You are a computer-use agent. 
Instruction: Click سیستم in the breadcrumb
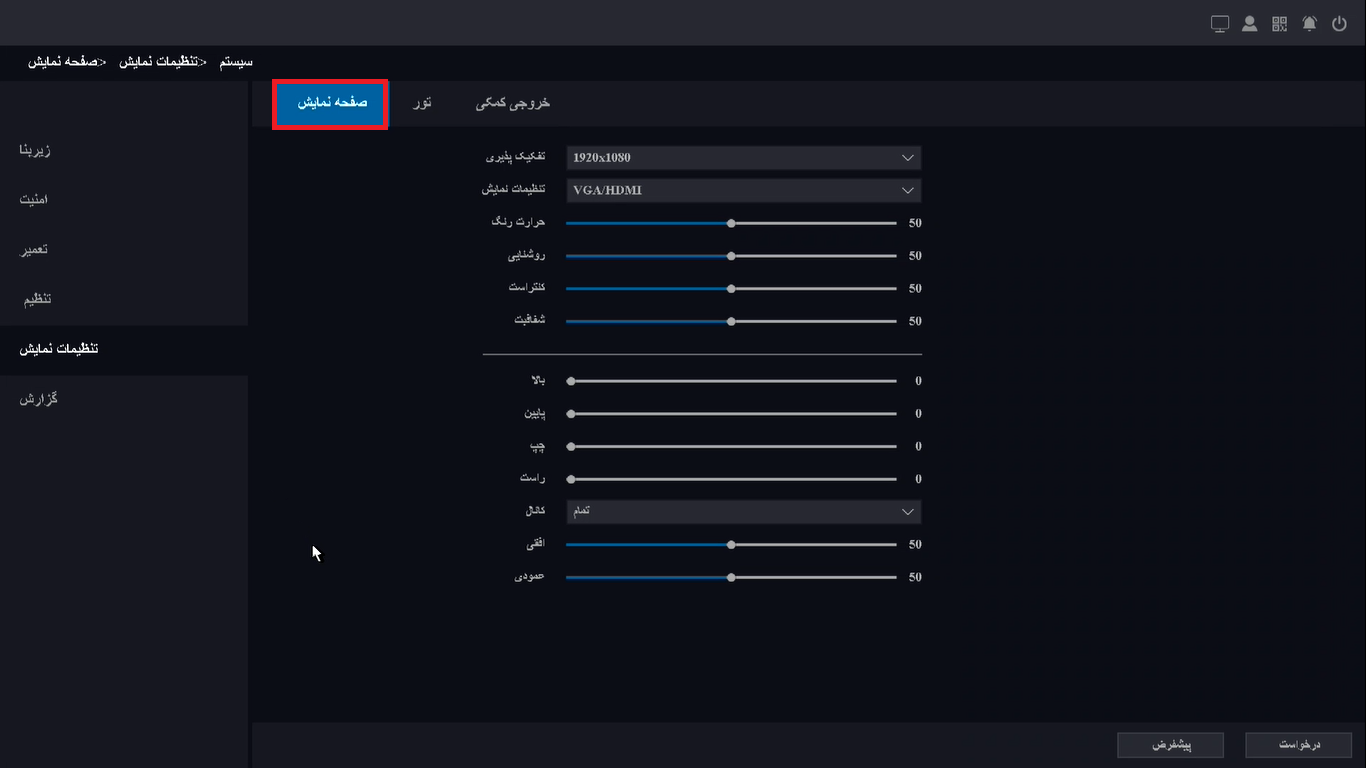click(236, 62)
